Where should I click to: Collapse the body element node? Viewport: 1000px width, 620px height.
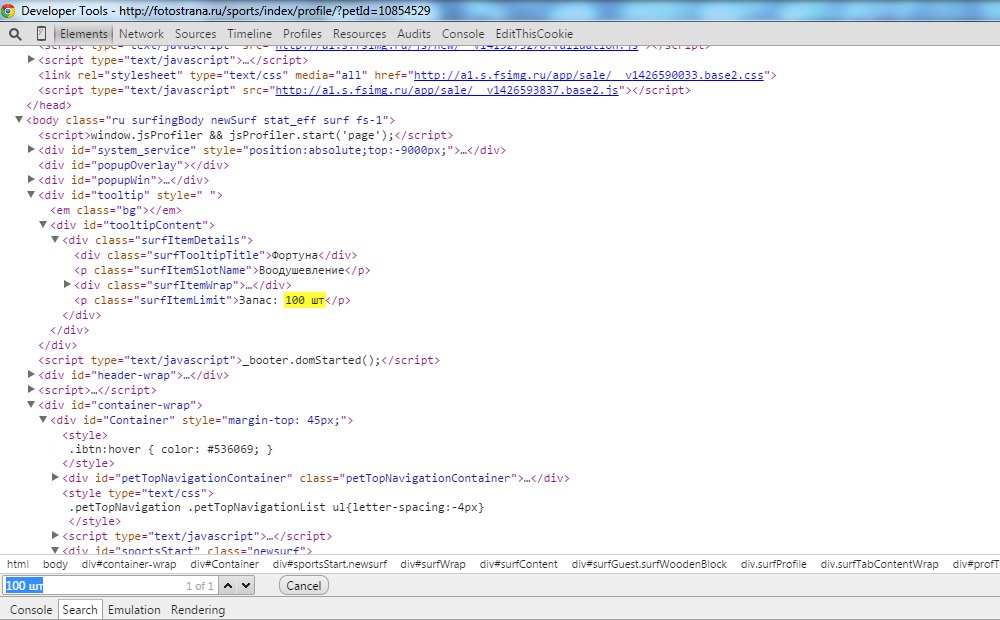(19, 119)
